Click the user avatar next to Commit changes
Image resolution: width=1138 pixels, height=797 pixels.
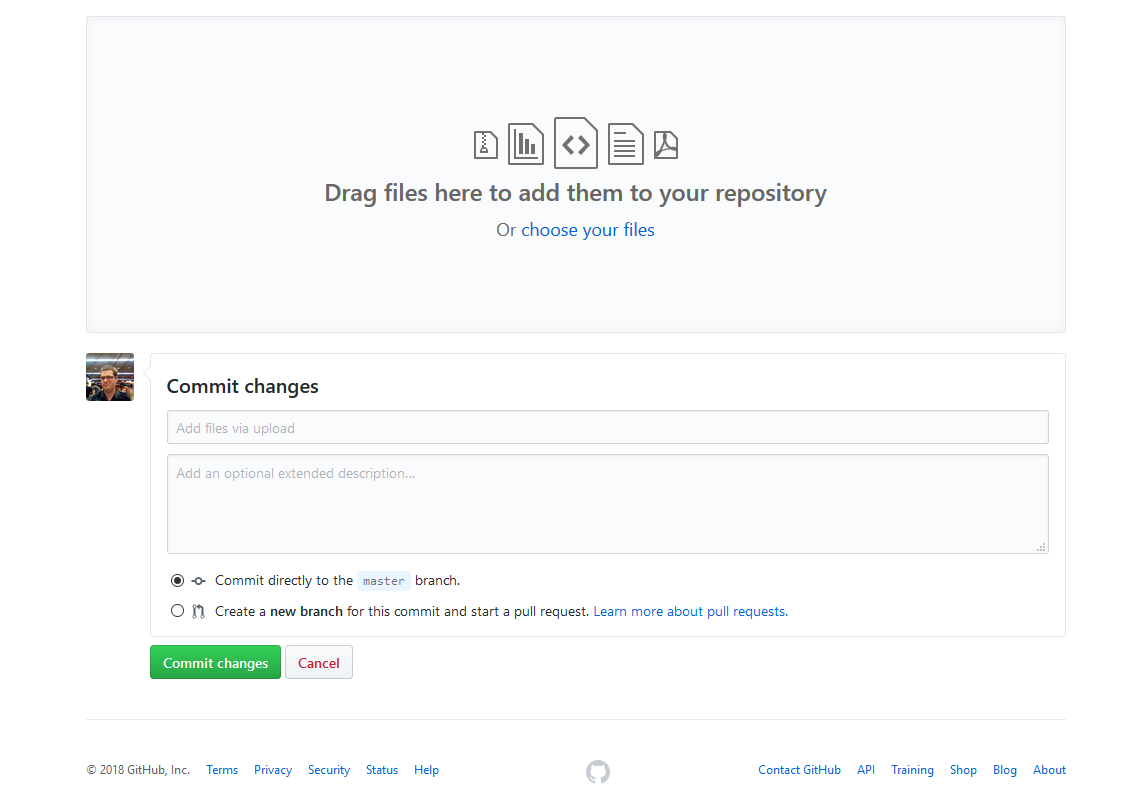coord(109,377)
